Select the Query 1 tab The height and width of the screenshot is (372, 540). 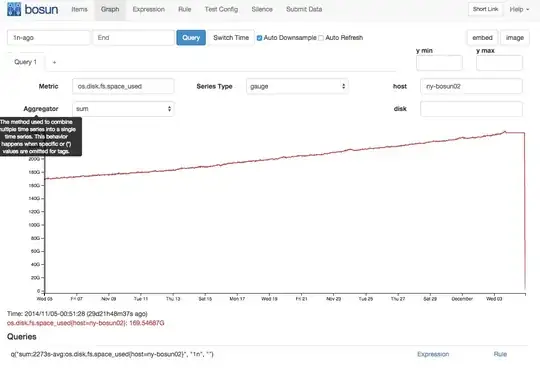click(25, 62)
